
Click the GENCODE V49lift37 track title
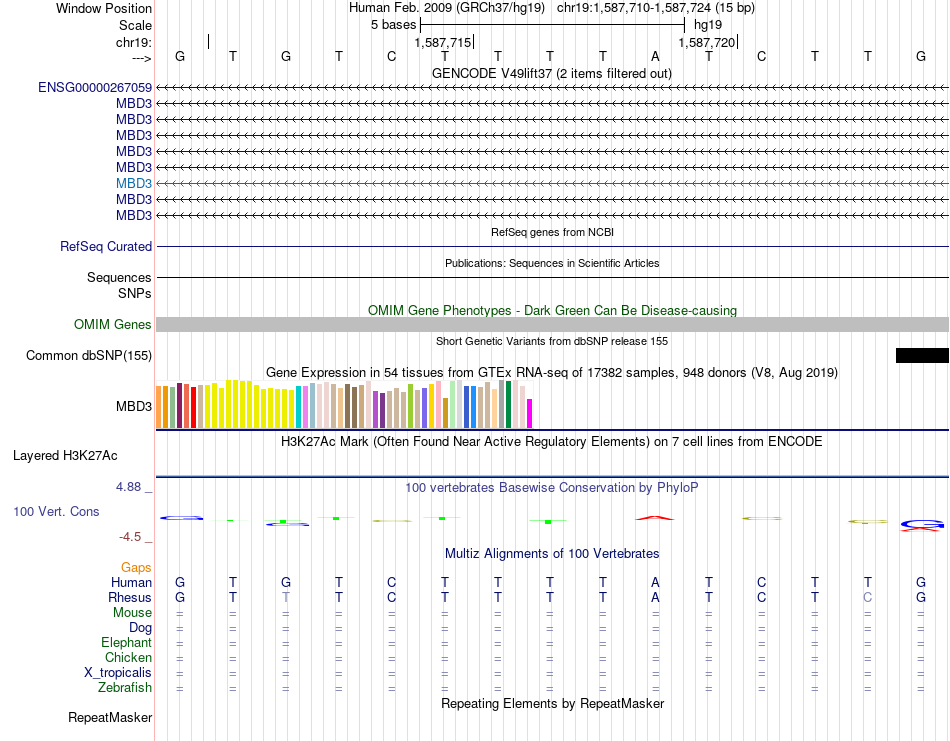pyautogui.click(x=552, y=74)
